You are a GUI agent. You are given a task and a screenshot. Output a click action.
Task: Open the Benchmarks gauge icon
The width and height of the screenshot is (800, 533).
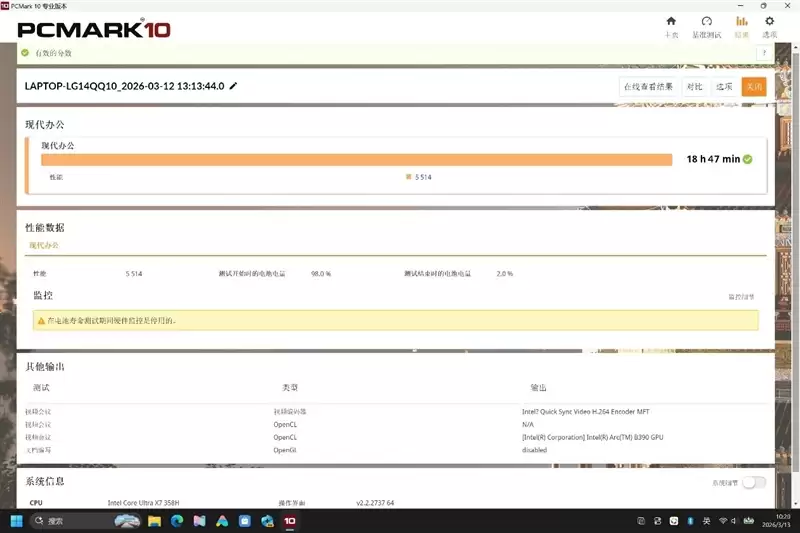(707, 21)
